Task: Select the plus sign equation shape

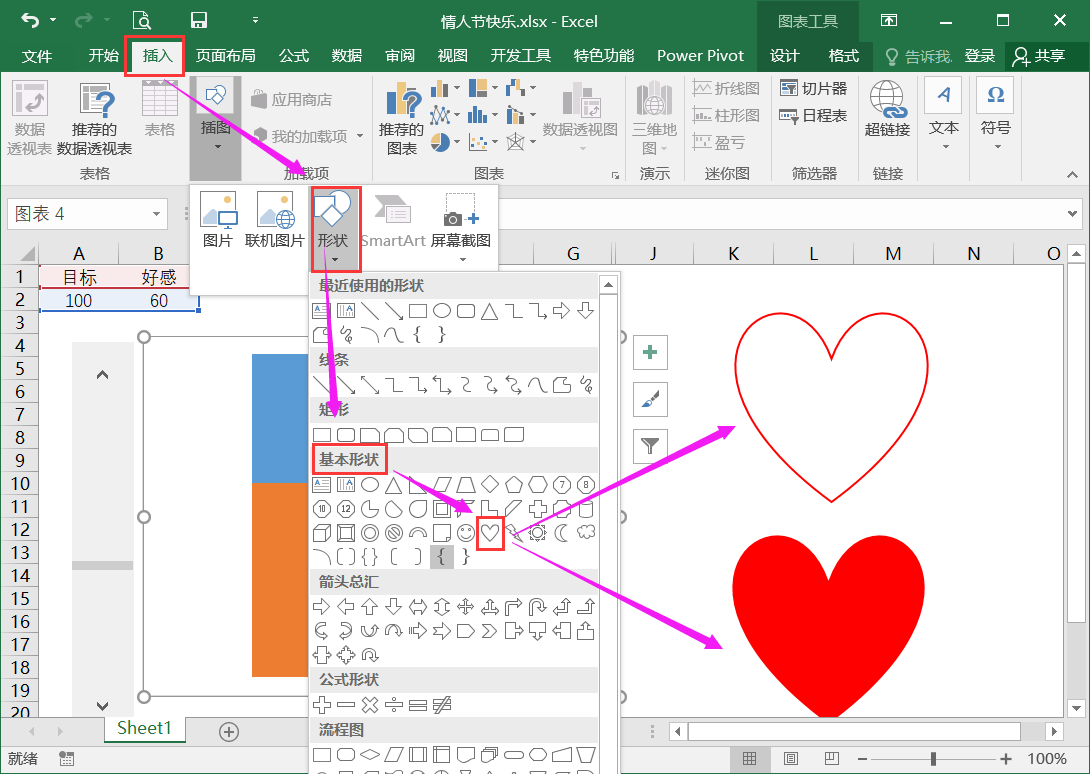Action: point(322,704)
